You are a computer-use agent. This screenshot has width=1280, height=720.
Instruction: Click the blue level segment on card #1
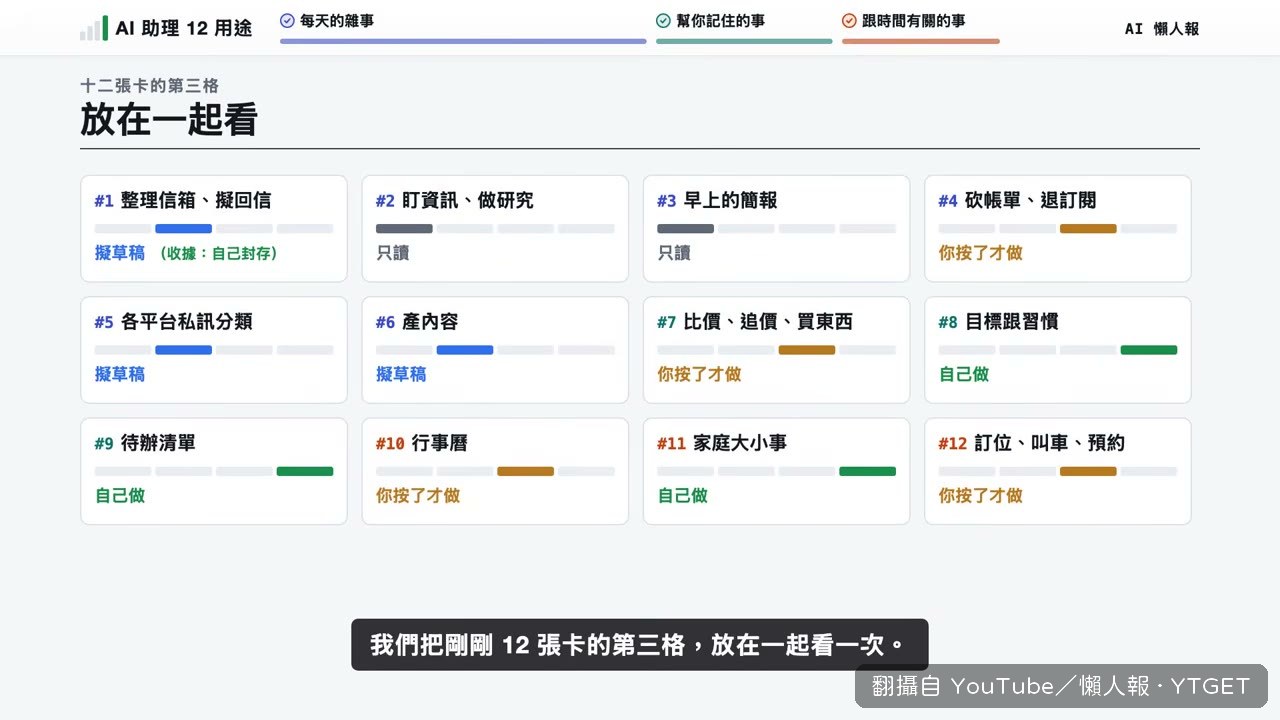tap(183, 229)
